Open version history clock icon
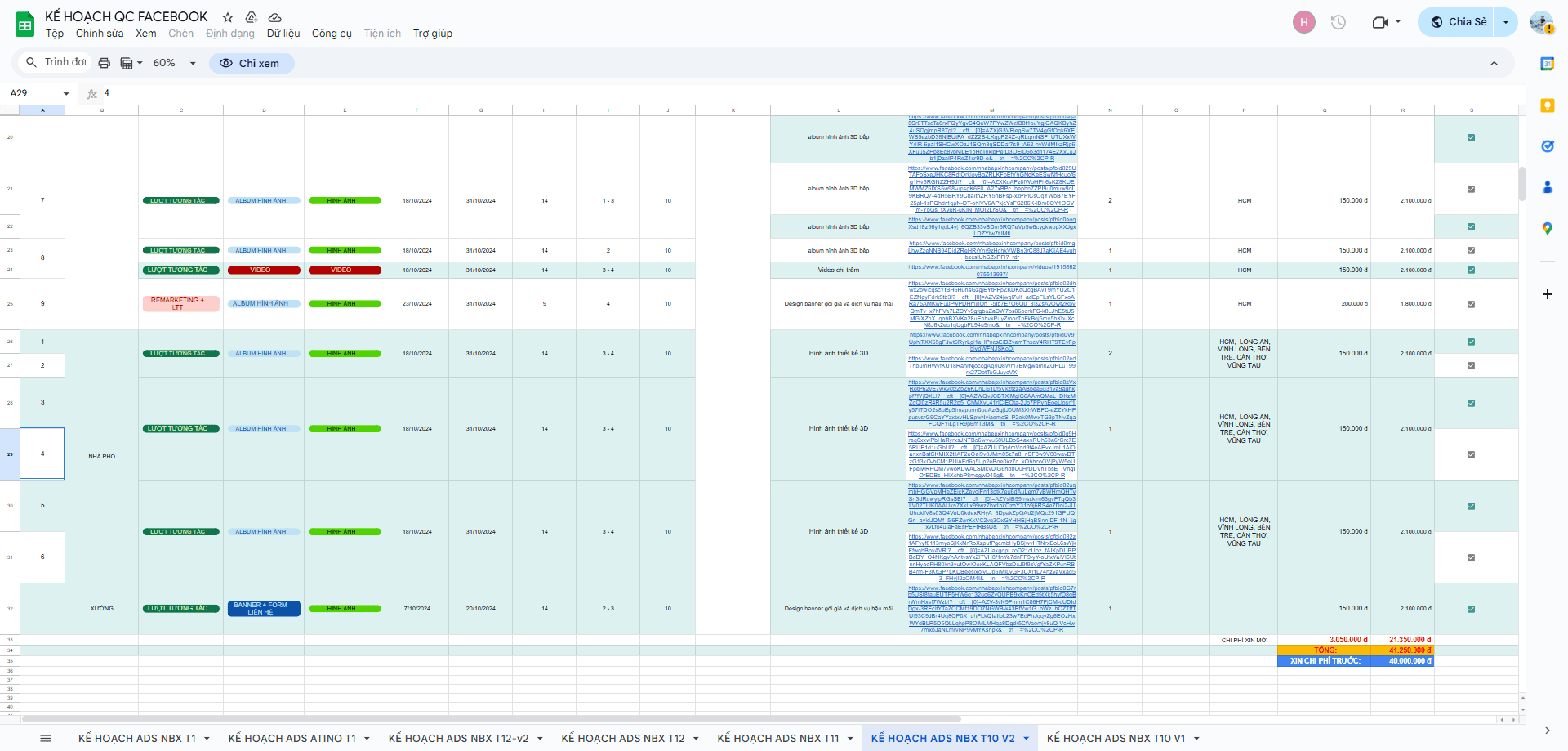The height and width of the screenshot is (751, 1568). click(1338, 22)
